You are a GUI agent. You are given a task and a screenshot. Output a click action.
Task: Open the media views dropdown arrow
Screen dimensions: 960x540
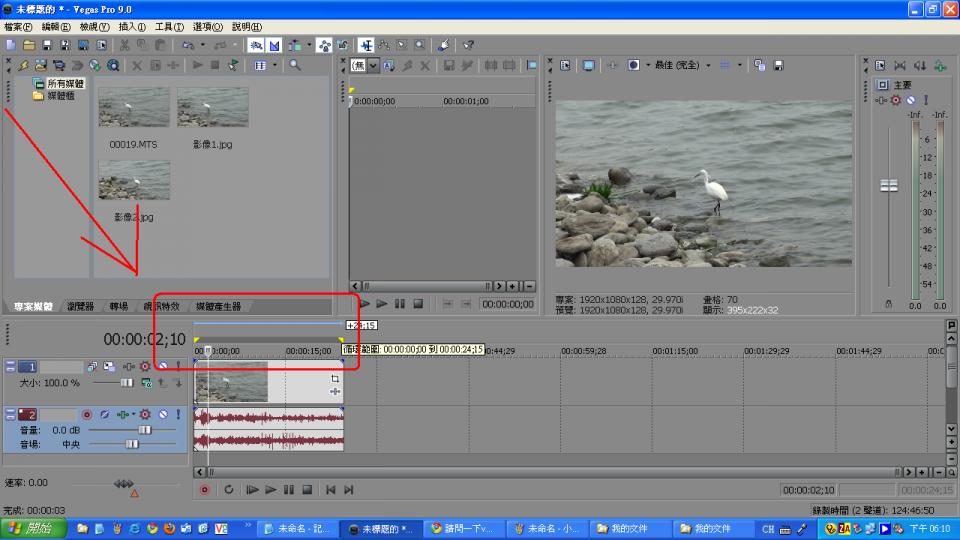[274, 65]
